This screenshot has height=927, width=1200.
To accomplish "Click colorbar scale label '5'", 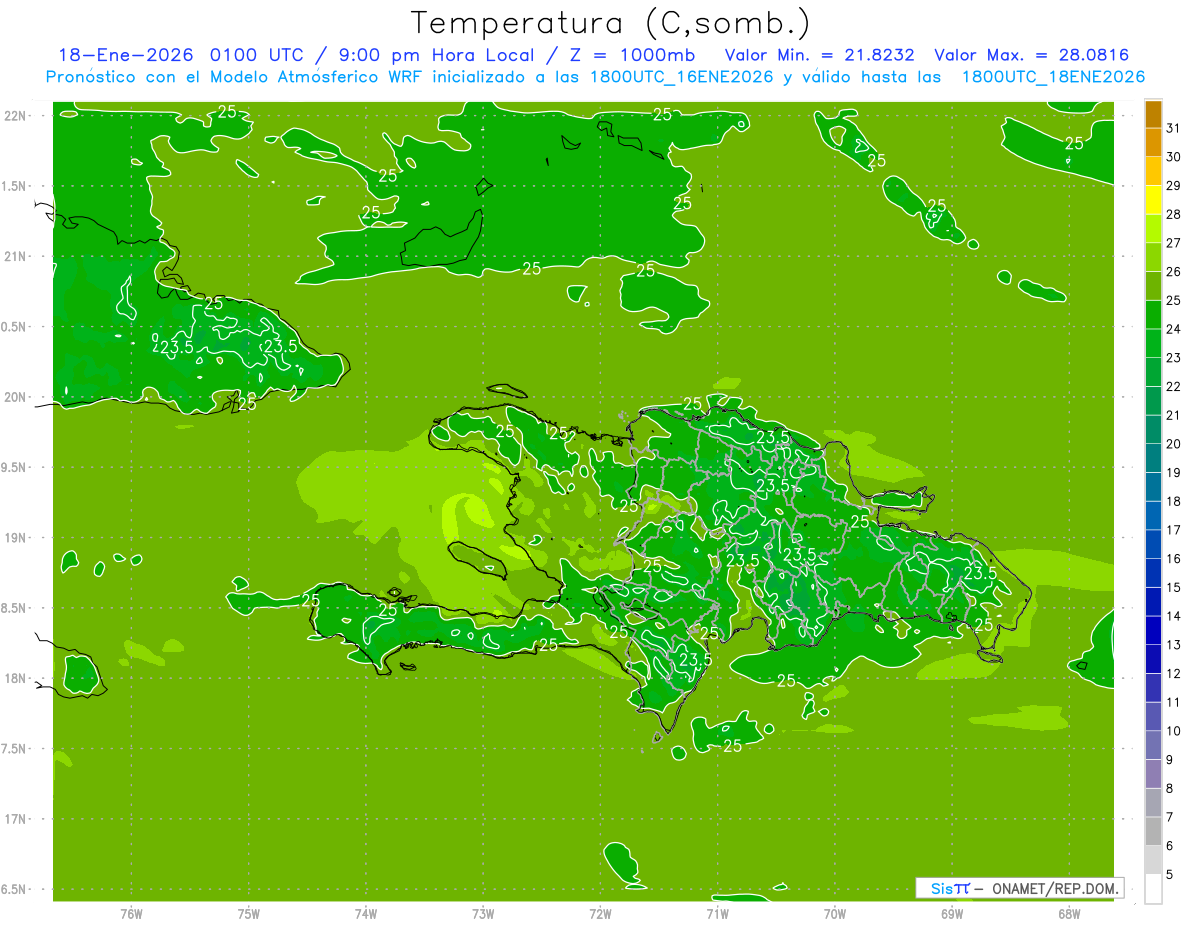I will 1170,875.
